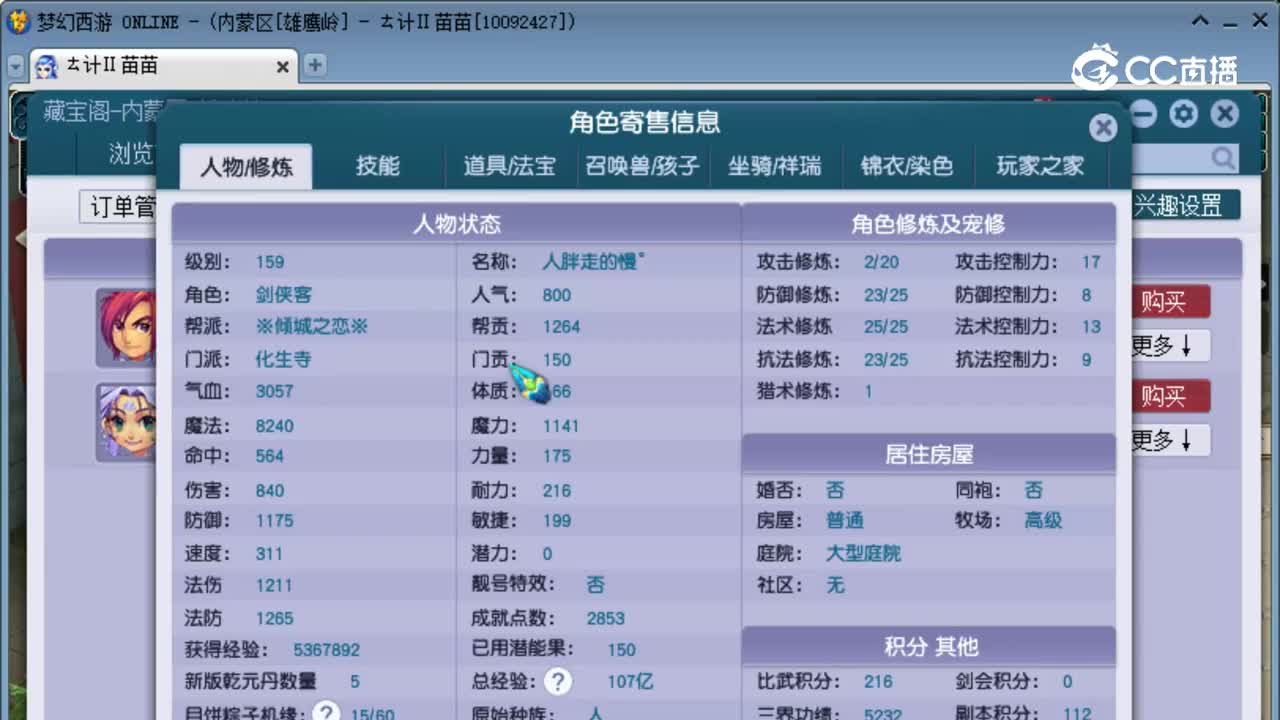Click the magnifier search icon
This screenshot has height=720, width=1280.
pyautogui.click(x=1222, y=159)
